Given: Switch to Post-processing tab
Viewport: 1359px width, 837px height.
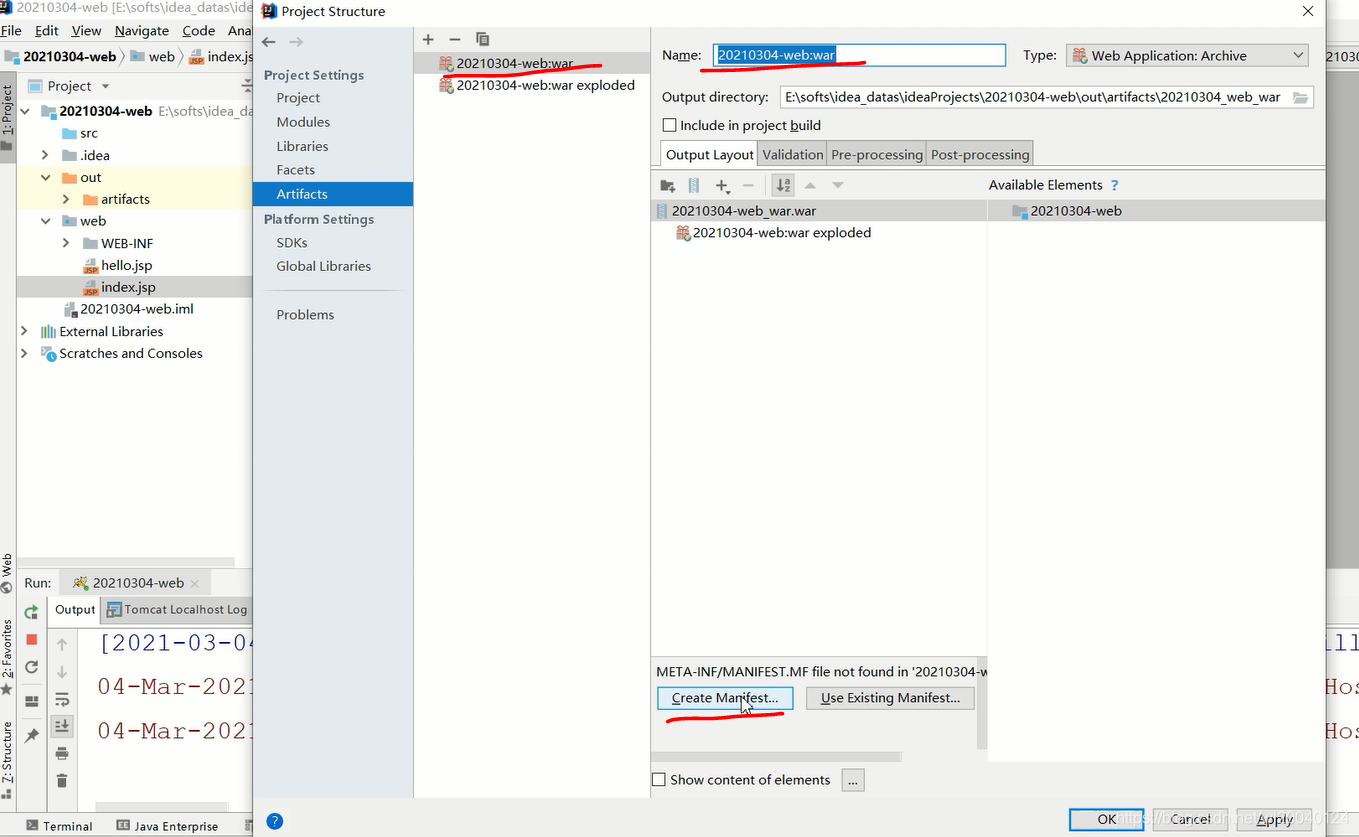Looking at the screenshot, I should pos(980,154).
